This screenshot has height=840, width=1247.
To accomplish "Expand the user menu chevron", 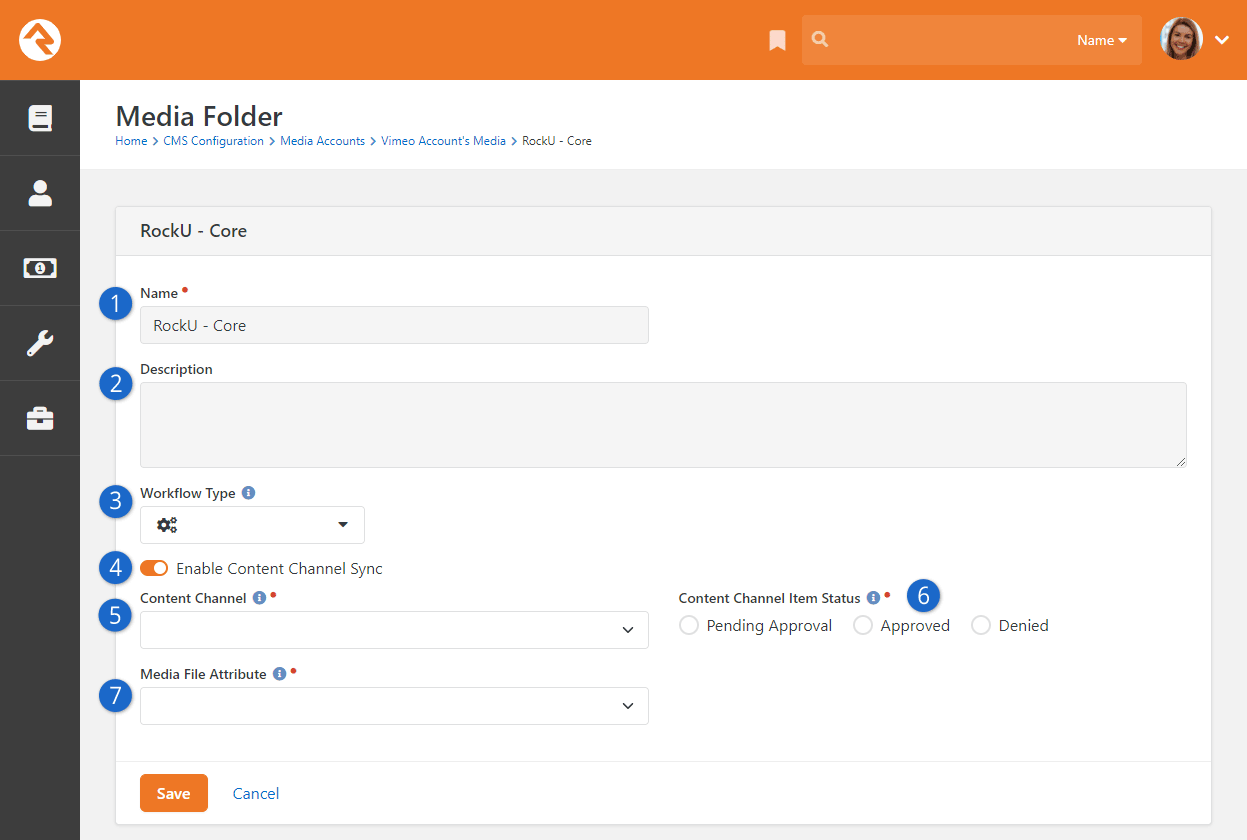I will (1222, 40).
